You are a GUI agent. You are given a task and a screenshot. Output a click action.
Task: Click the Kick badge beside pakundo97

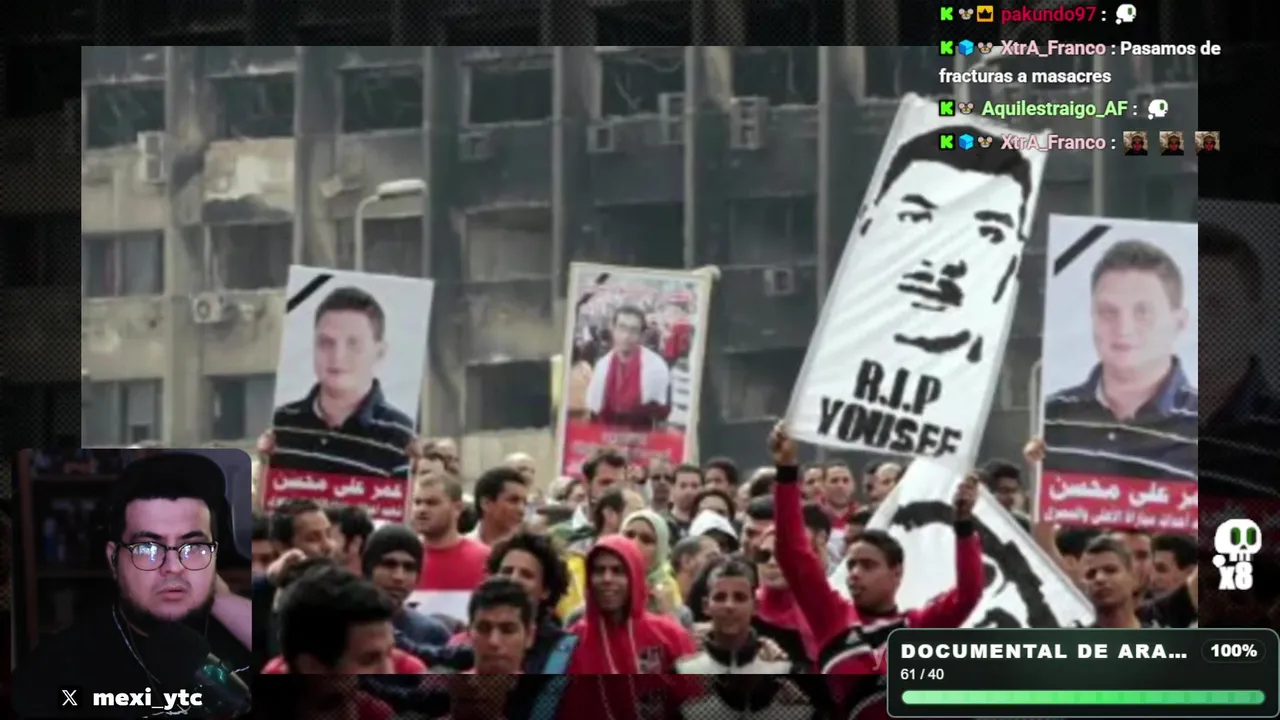947,15
